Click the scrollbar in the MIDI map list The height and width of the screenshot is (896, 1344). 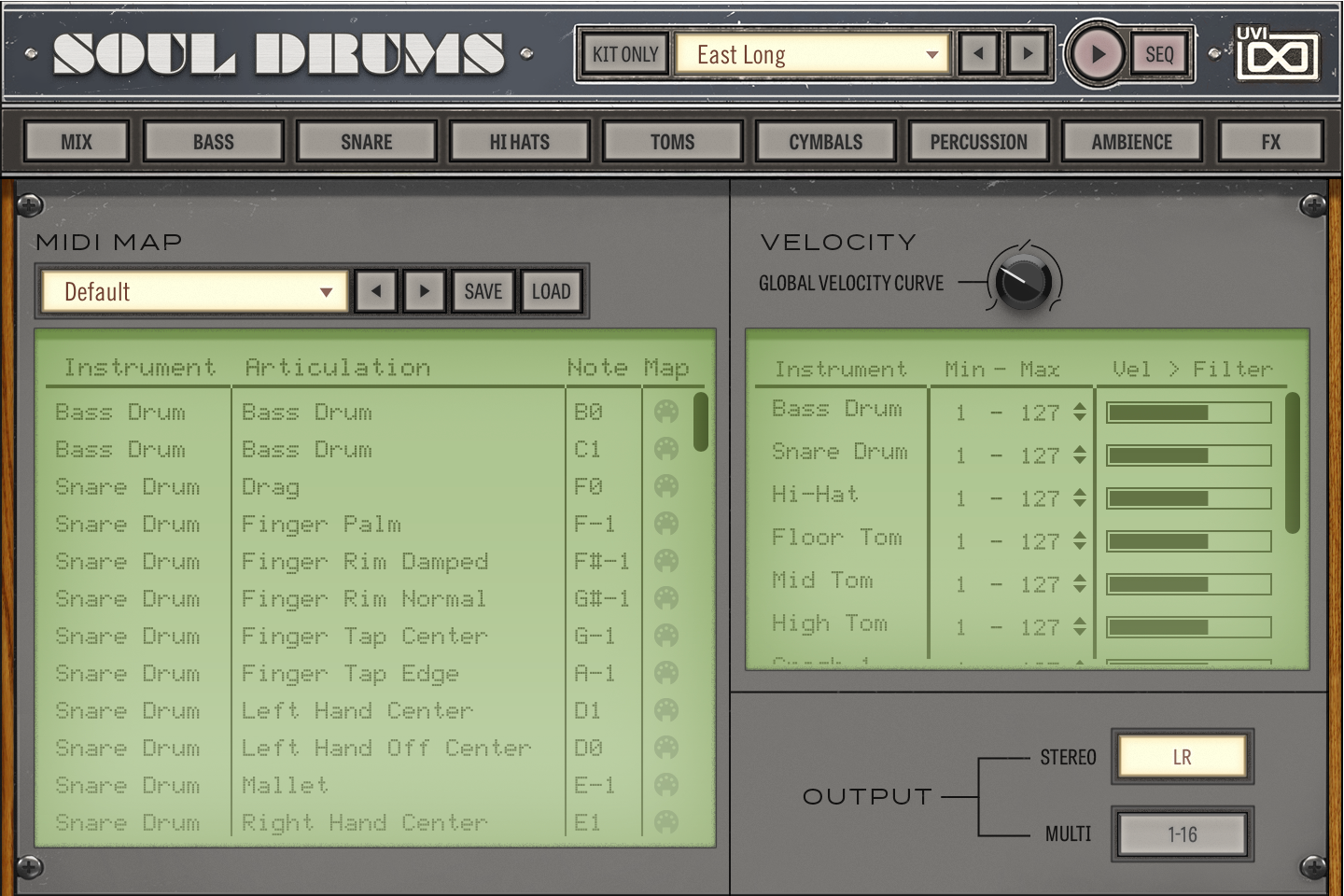click(701, 425)
